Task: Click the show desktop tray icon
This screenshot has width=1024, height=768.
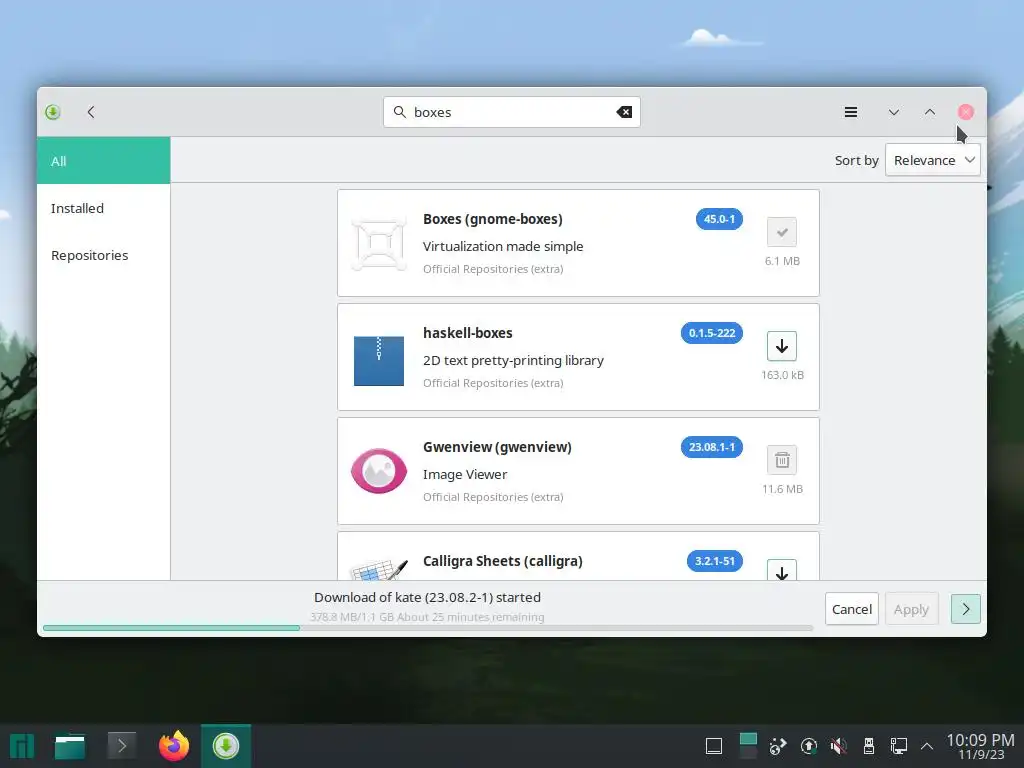Action: coord(714,746)
